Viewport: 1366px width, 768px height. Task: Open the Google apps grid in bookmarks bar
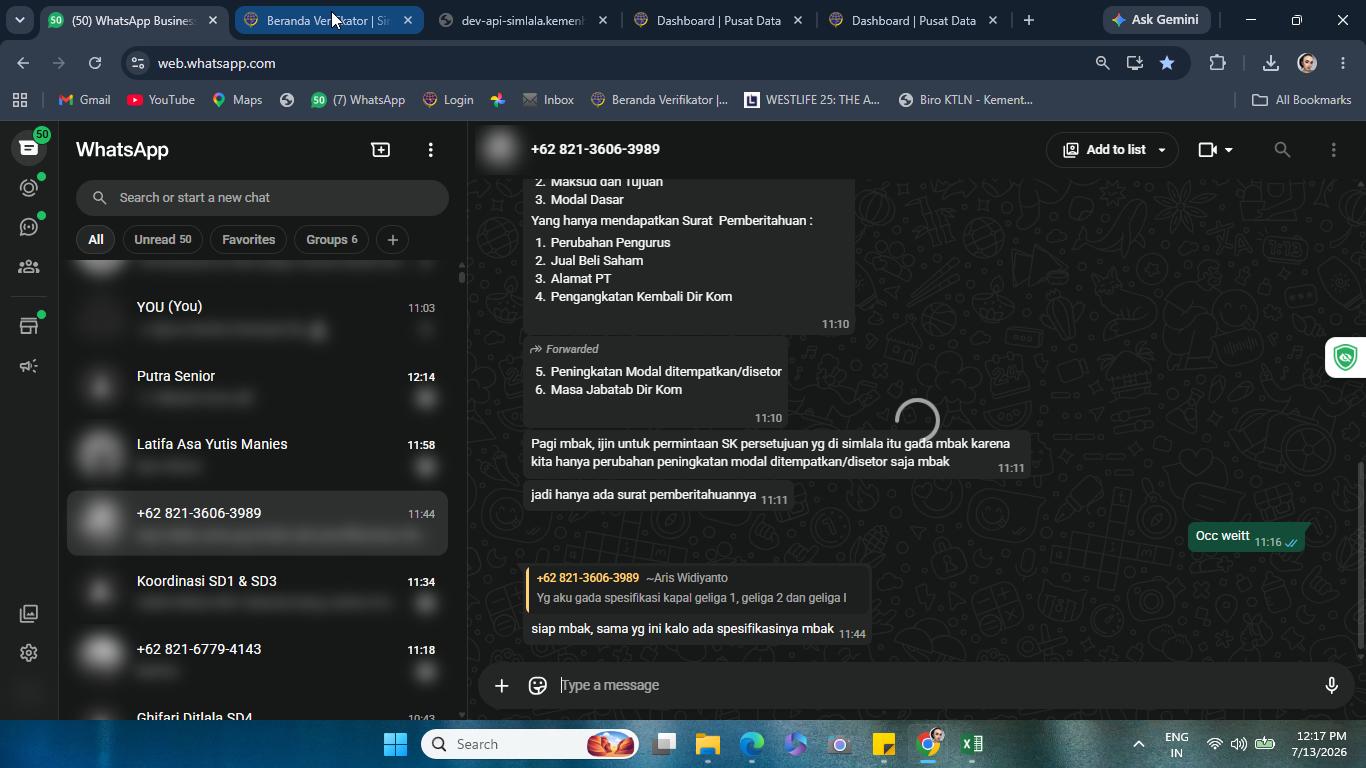pos(20,100)
